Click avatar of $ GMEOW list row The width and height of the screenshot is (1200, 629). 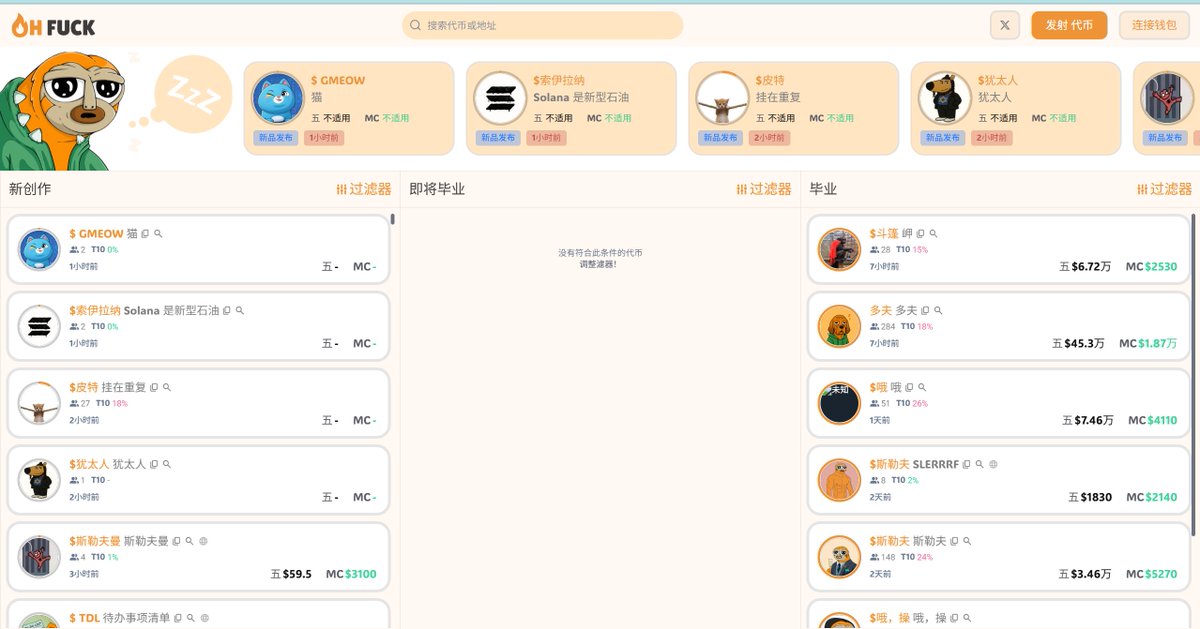click(x=40, y=250)
